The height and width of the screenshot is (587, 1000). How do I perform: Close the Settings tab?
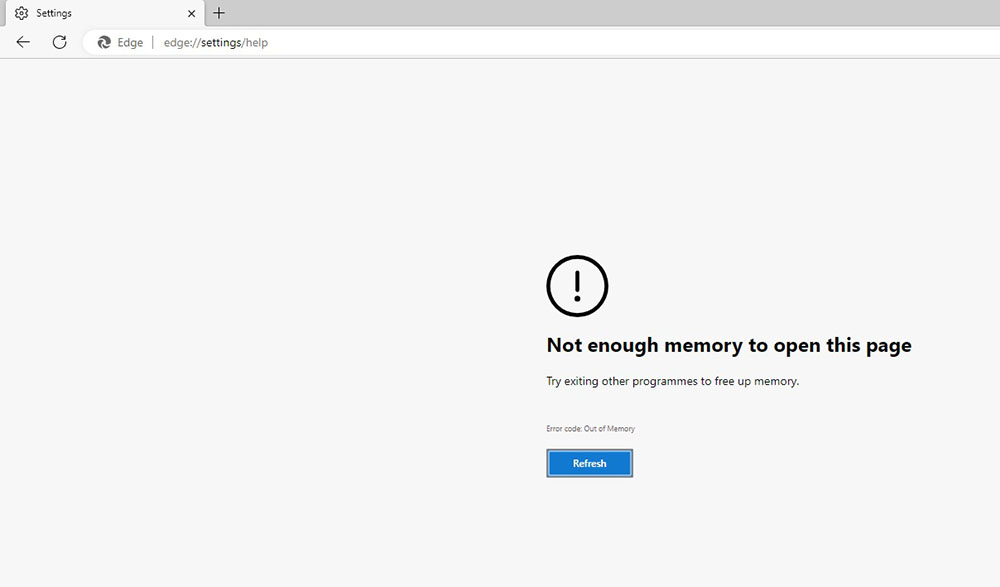[190, 13]
